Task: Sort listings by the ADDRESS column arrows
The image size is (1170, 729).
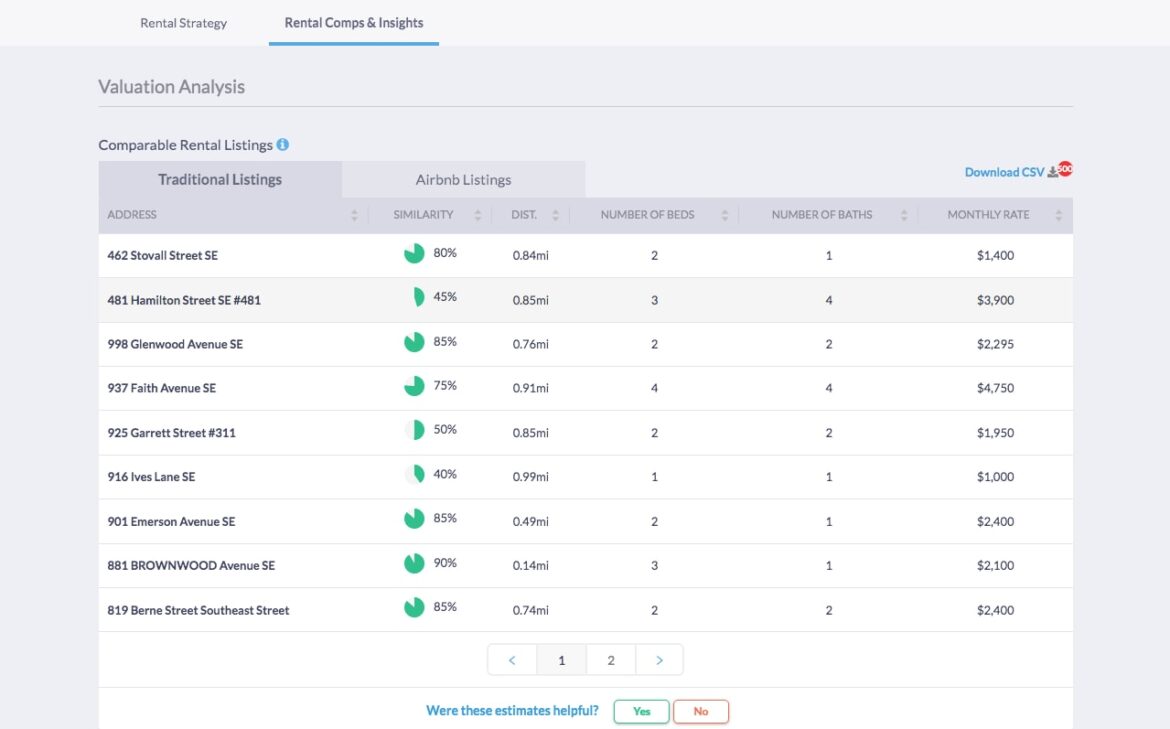Action: click(x=354, y=214)
